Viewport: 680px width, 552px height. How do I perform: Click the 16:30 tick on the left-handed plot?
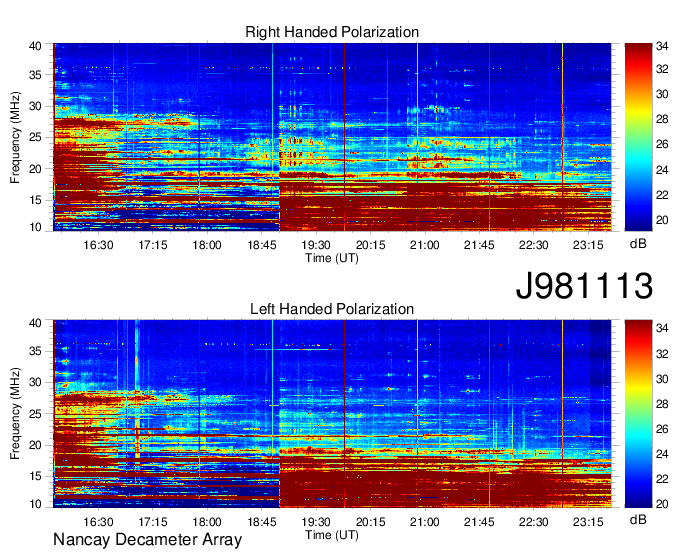pyautogui.click(x=98, y=522)
